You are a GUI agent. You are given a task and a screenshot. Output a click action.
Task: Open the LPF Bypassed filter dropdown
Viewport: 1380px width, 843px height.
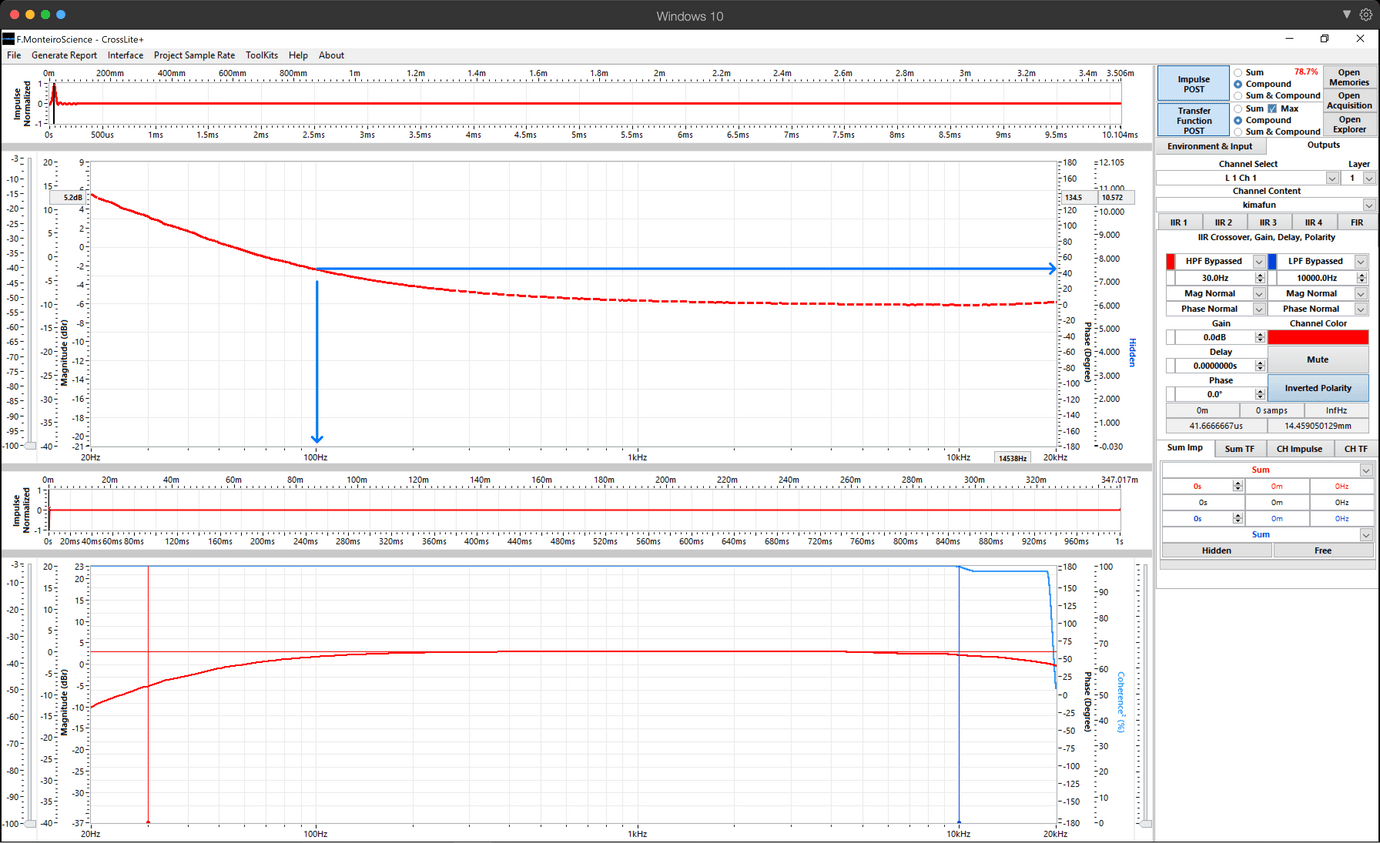click(1361, 262)
